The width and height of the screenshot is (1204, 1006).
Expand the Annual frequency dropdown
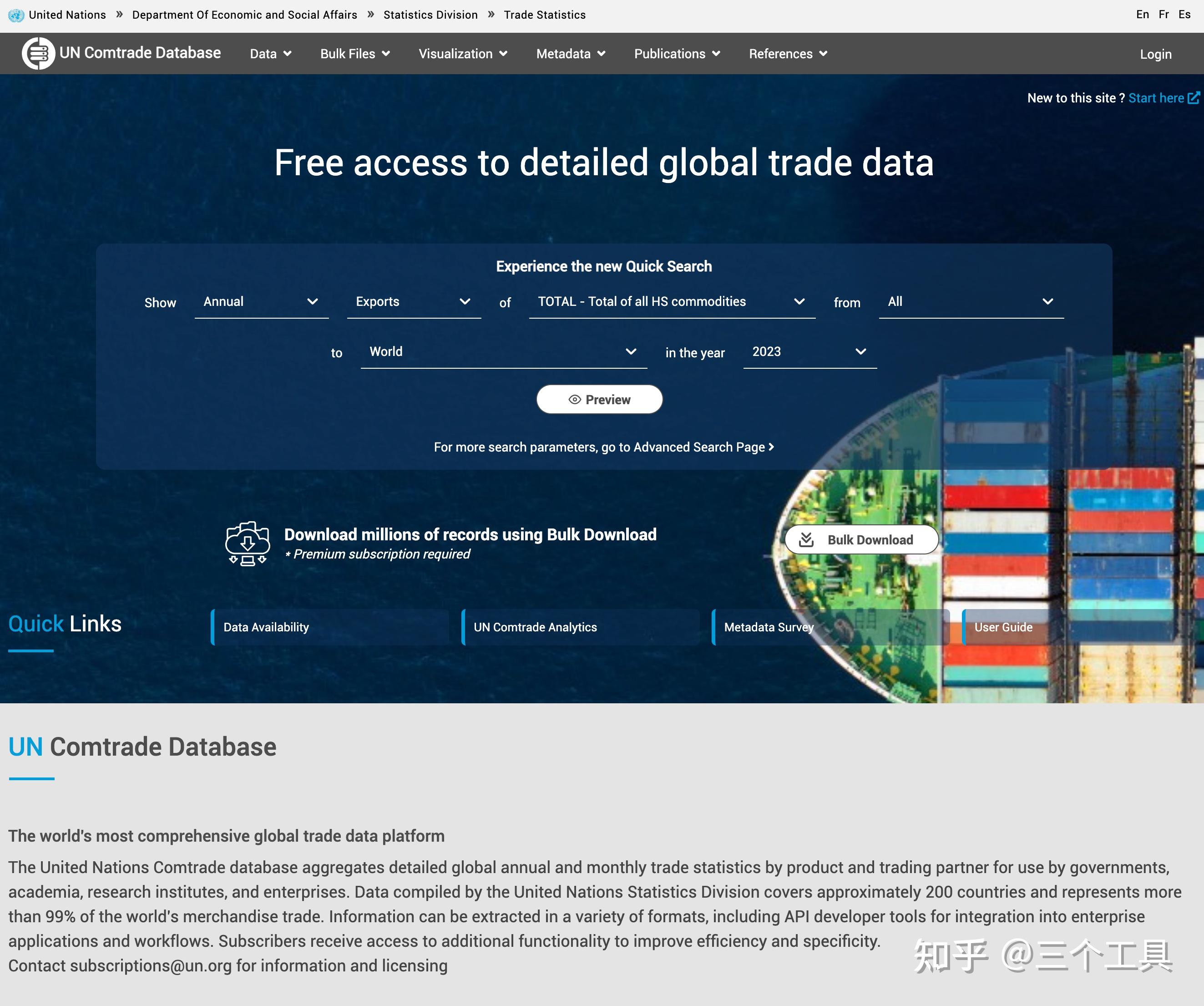pyautogui.click(x=262, y=302)
